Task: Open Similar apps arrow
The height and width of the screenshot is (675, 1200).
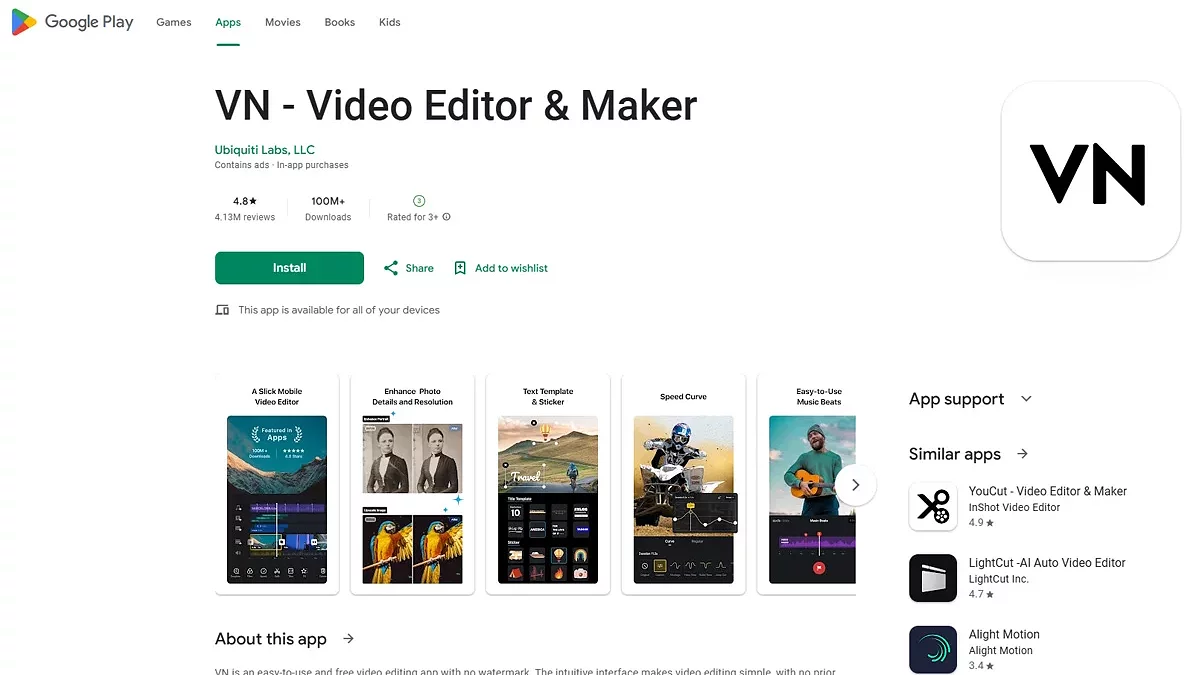Action: (1022, 454)
